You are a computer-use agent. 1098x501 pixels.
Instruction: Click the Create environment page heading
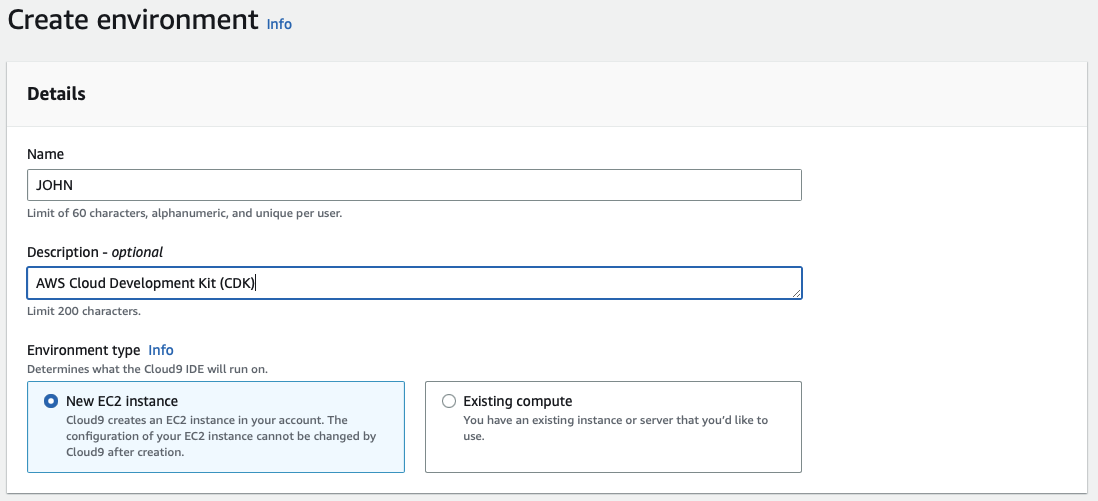click(133, 20)
